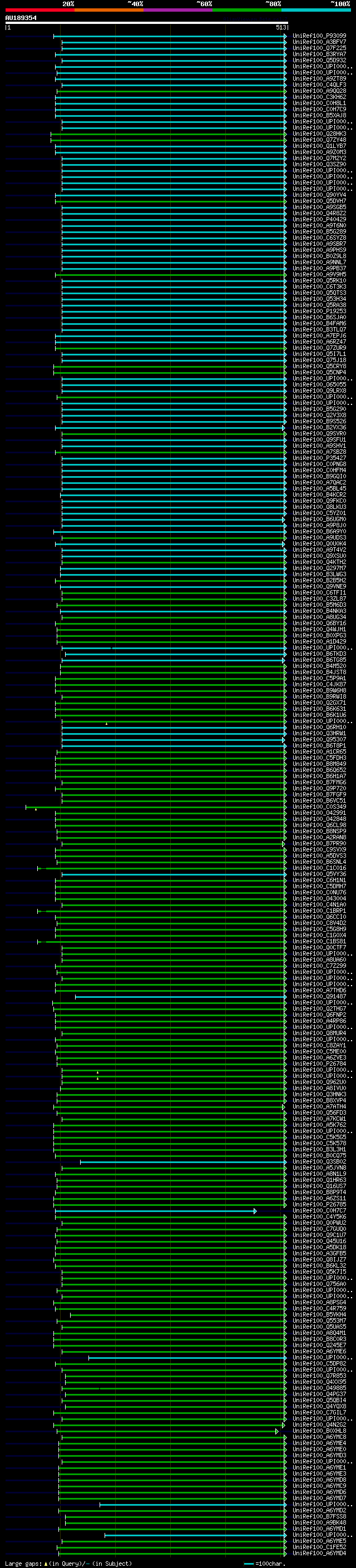
Task: Click the red ~20% legend segment
Action: (39, 10)
